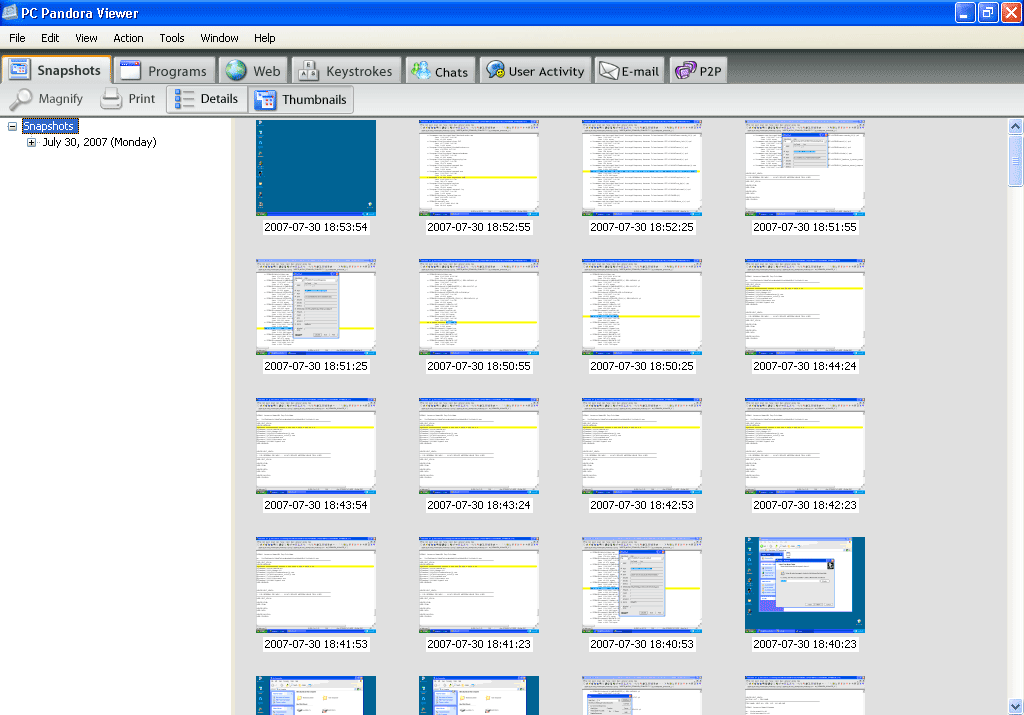The width and height of the screenshot is (1024, 715).
Task: Collapse the Snapshots tree root
Action: [12, 126]
